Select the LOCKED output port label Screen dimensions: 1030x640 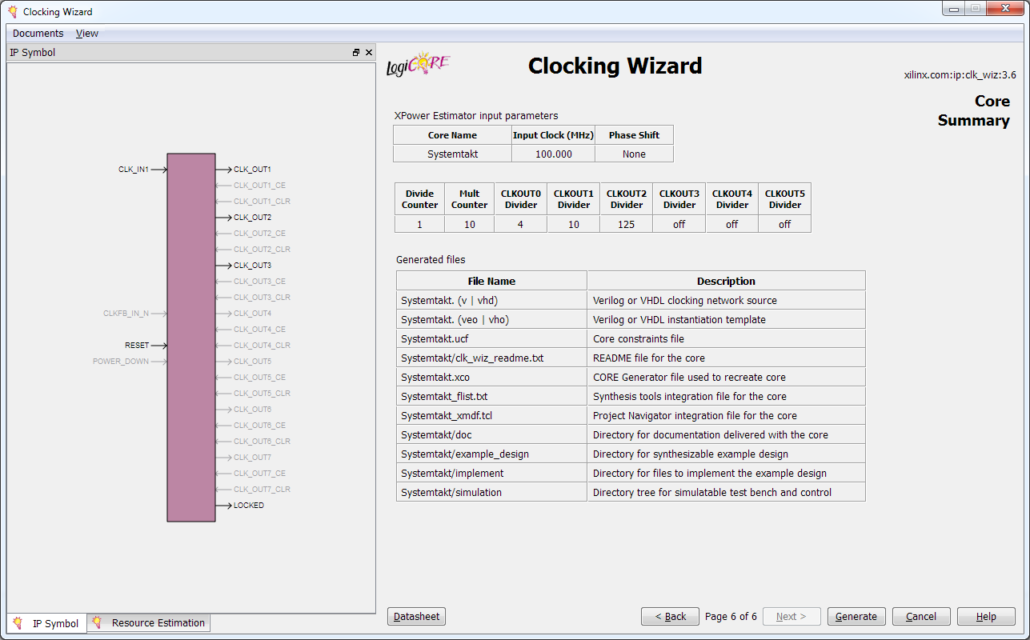click(249, 505)
